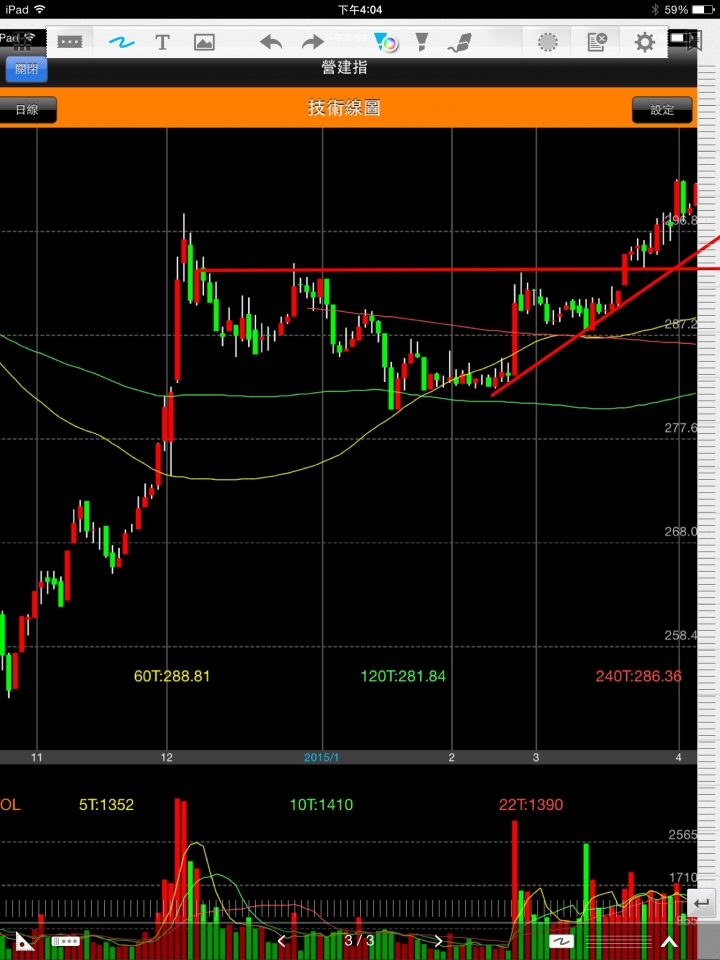Viewport: 720px width, 960px height.
Task: Tap the 技術線圖 chart title
Action: [344, 108]
